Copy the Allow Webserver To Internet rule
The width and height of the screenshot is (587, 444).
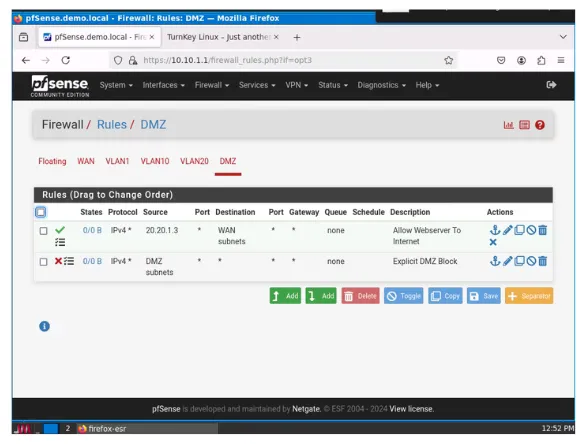point(519,230)
